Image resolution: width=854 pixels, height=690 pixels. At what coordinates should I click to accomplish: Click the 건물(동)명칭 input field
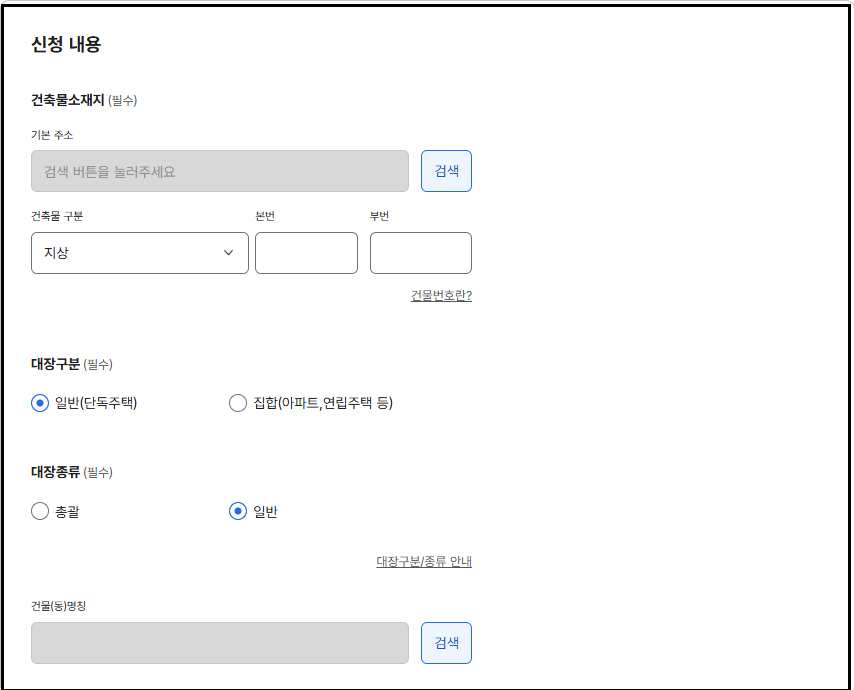tap(219, 643)
